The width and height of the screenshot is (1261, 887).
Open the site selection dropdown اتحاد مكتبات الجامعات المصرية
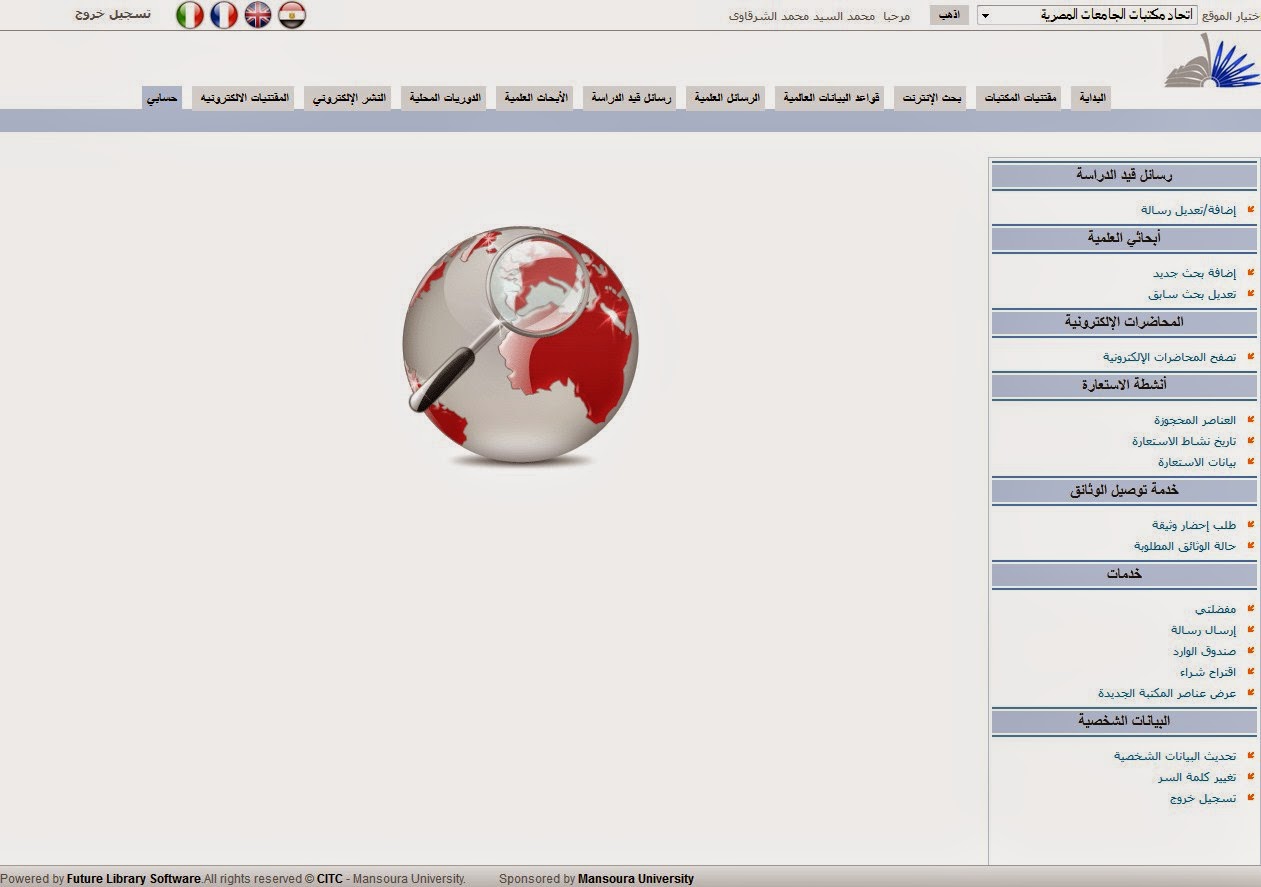tap(1085, 15)
